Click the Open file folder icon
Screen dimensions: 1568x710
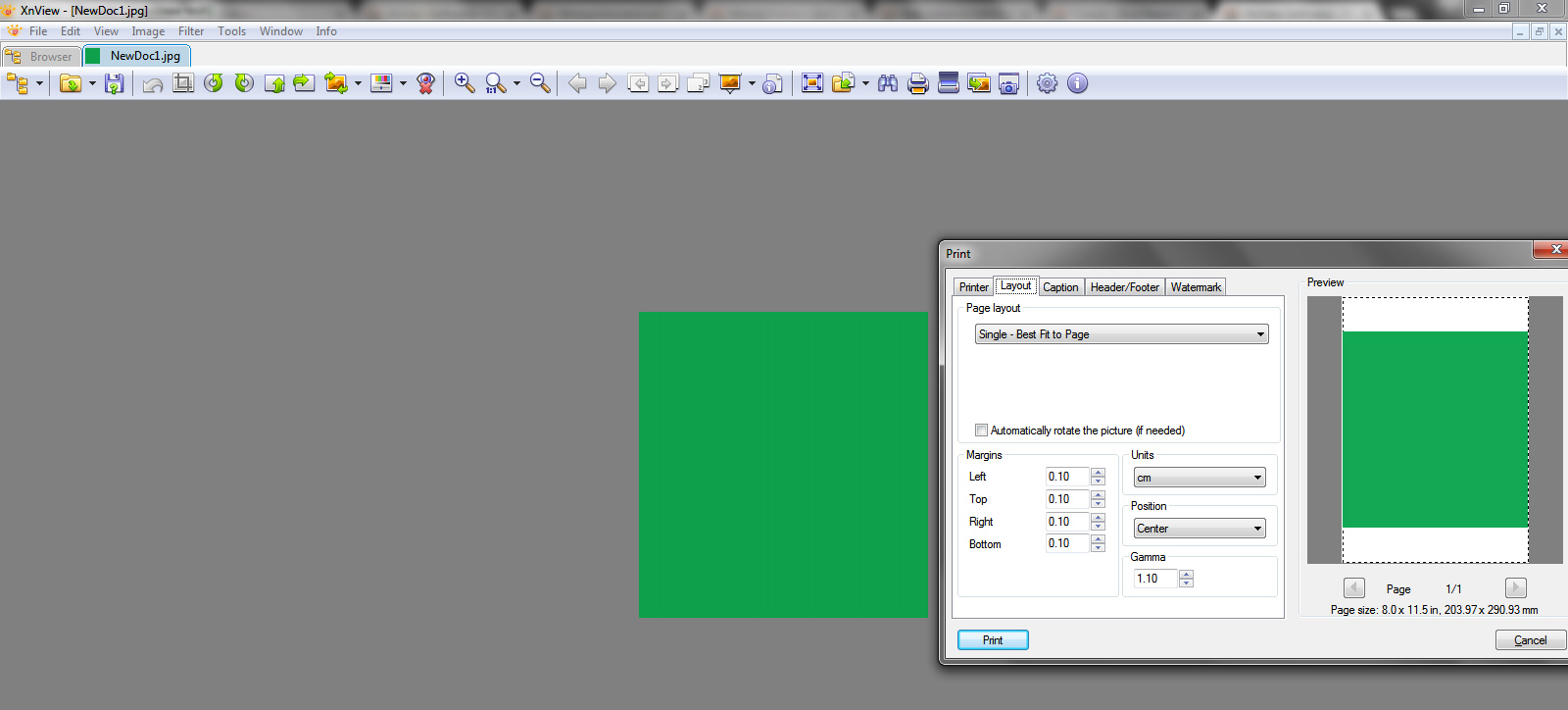coord(71,83)
